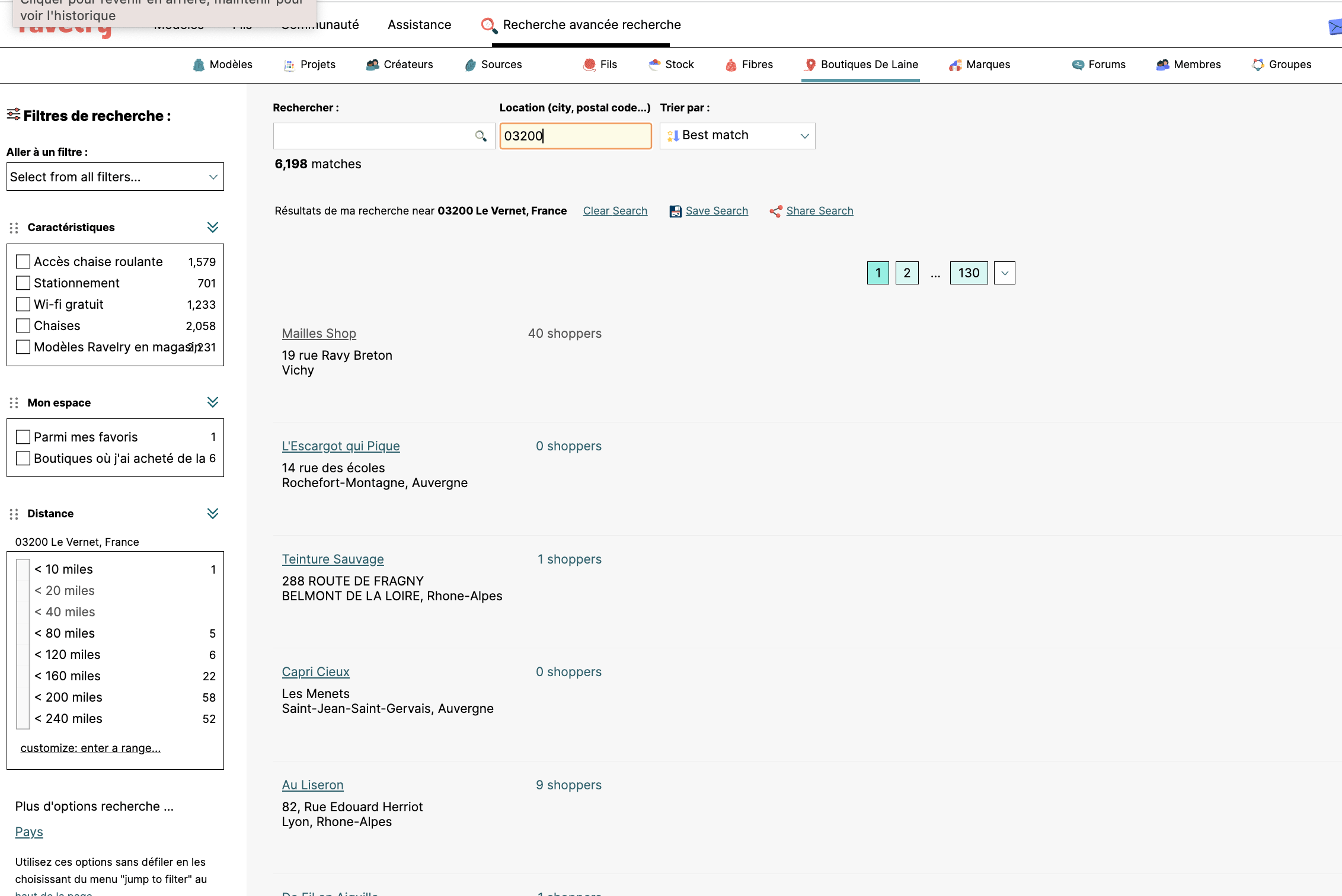
Task: Open the Best match sort dropdown
Action: click(x=737, y=136)
